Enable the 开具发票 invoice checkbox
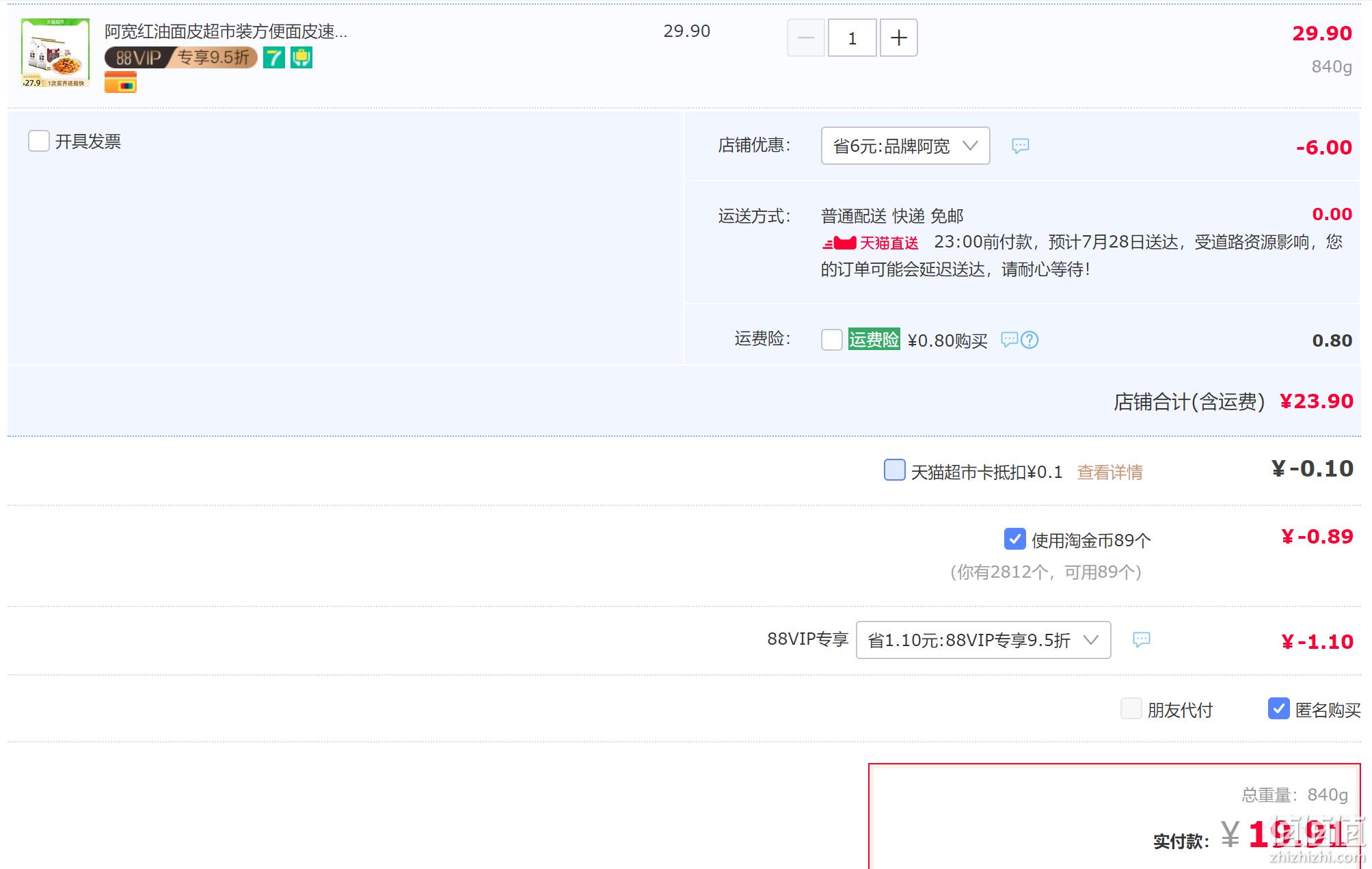The width and height of the screenshot is (1372, 869). (x=39, y=141)
